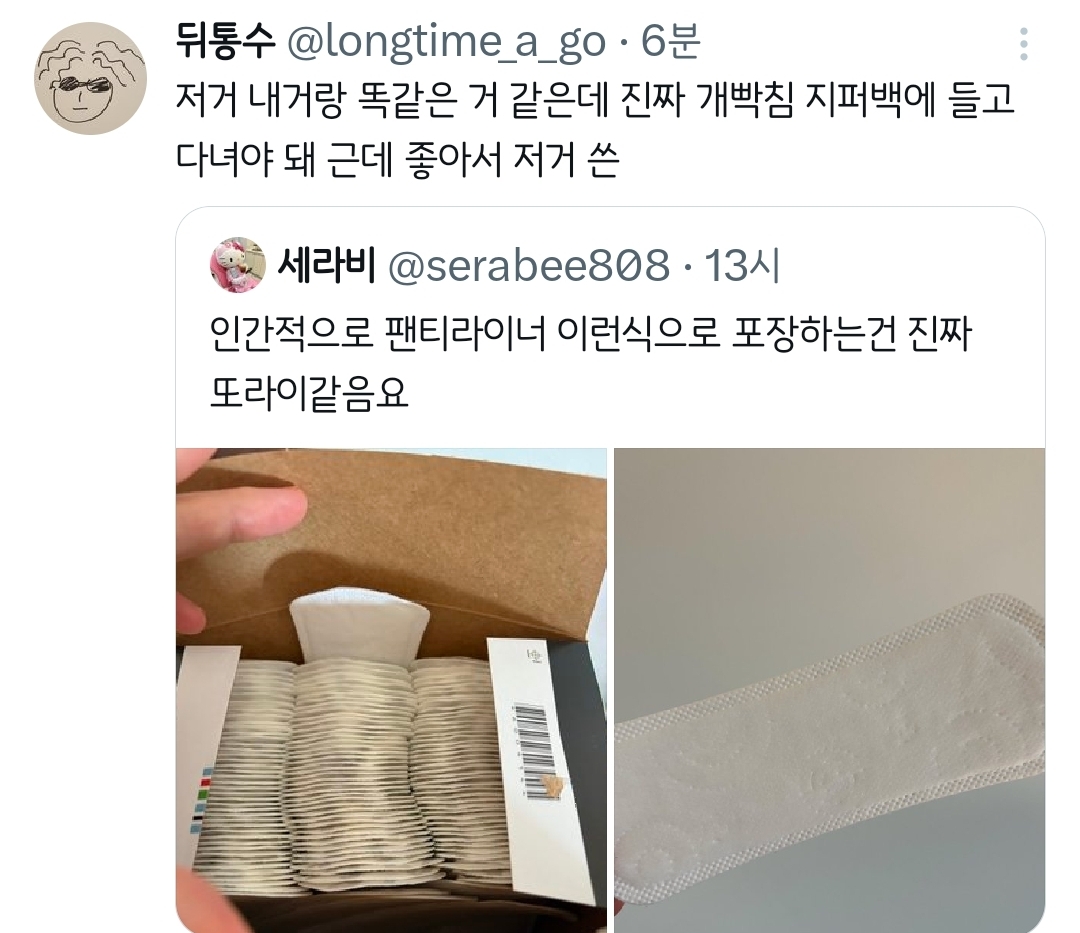Open 뒤통수 profile avatar with sunglasses drawing
This screenshot has height=933, width=1080.
[x=90, y=78]
